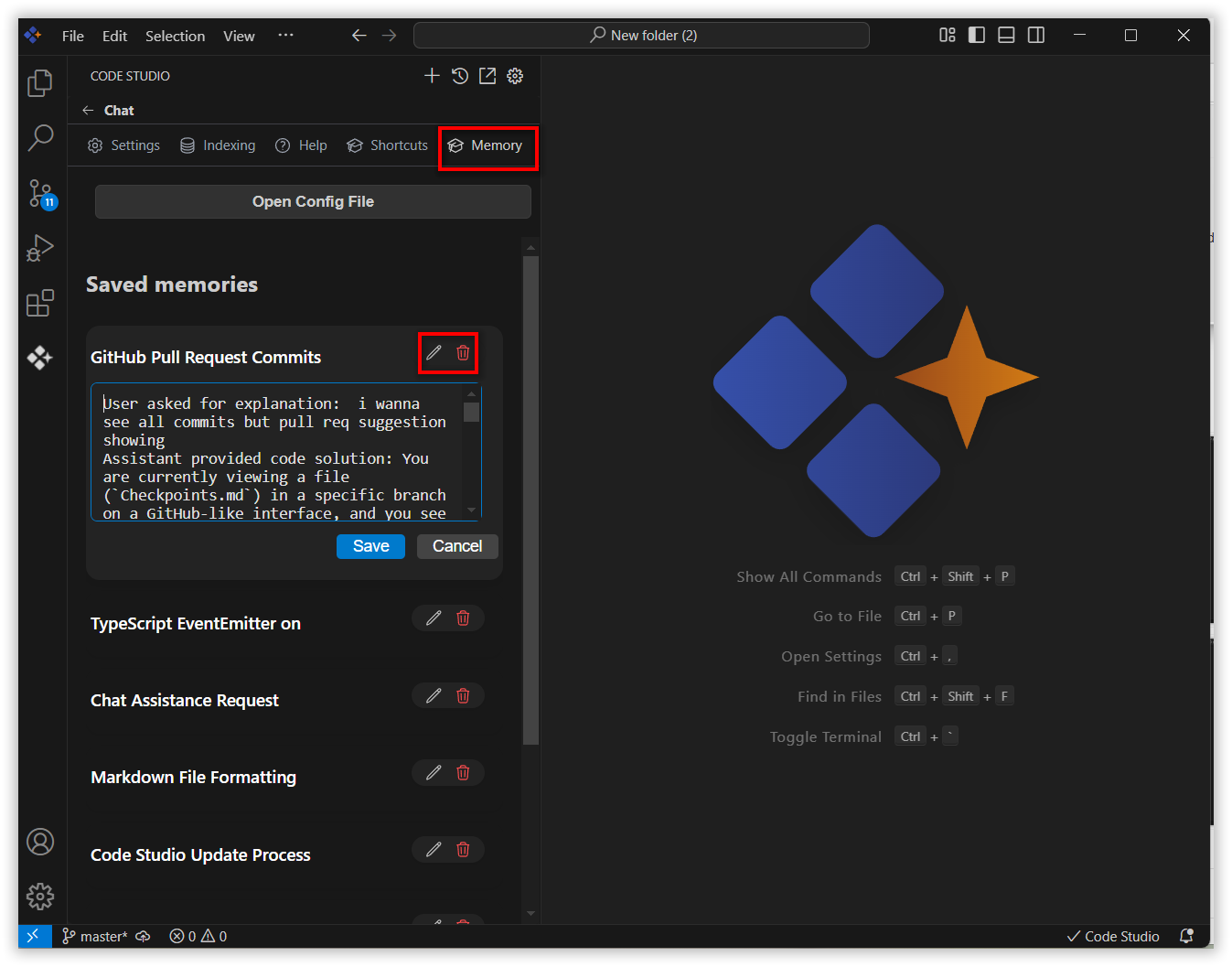Image resolution: width=1232 pixels, height=967 pixels.
Task: Delete the TypeScript EventEmitter on memory
Action: [463, 618]
